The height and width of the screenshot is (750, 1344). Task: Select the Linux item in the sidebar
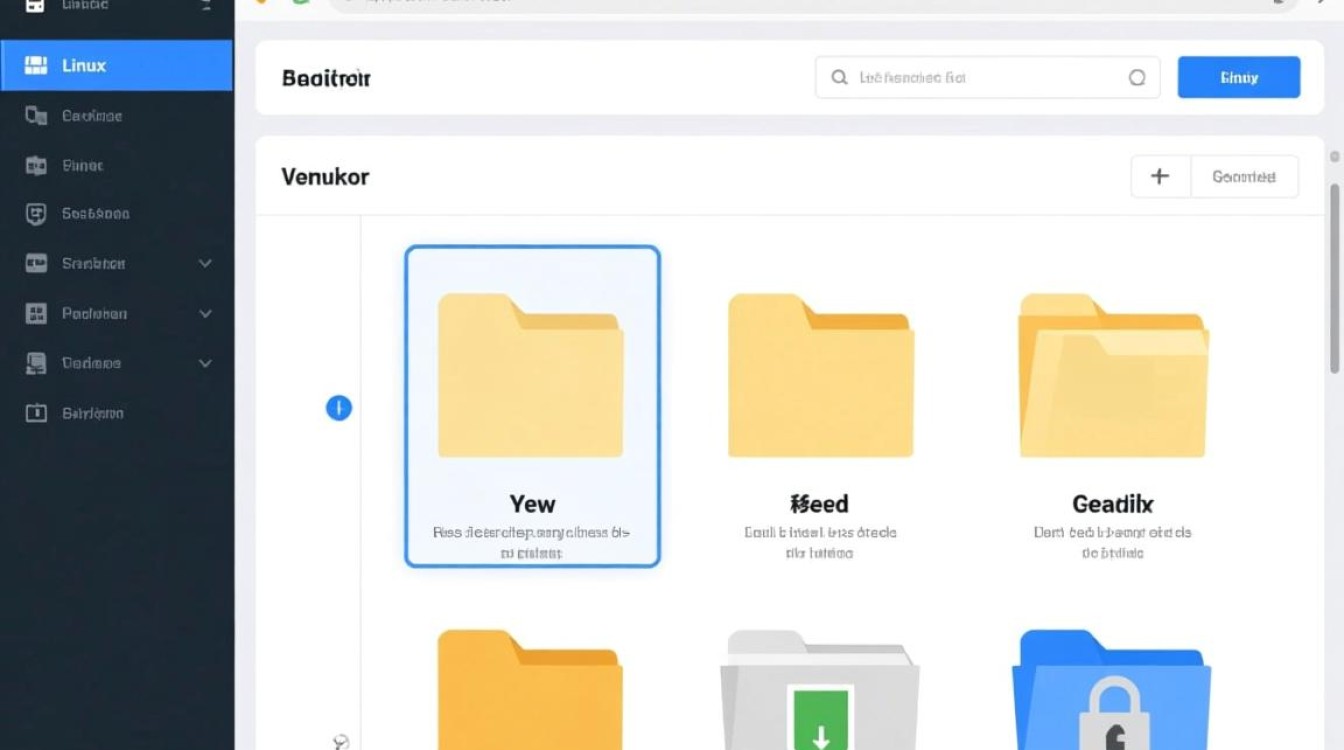point(116,66)
